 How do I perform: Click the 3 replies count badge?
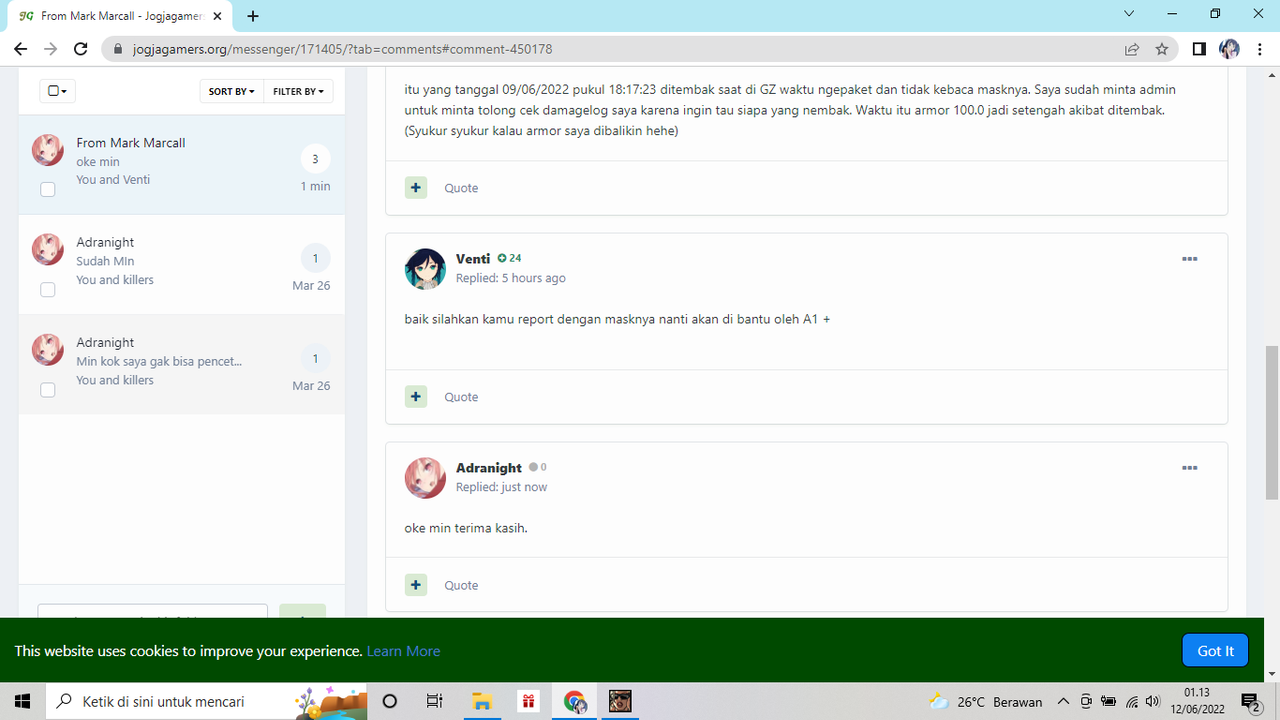pyautogui.click(x=315, y=159)
